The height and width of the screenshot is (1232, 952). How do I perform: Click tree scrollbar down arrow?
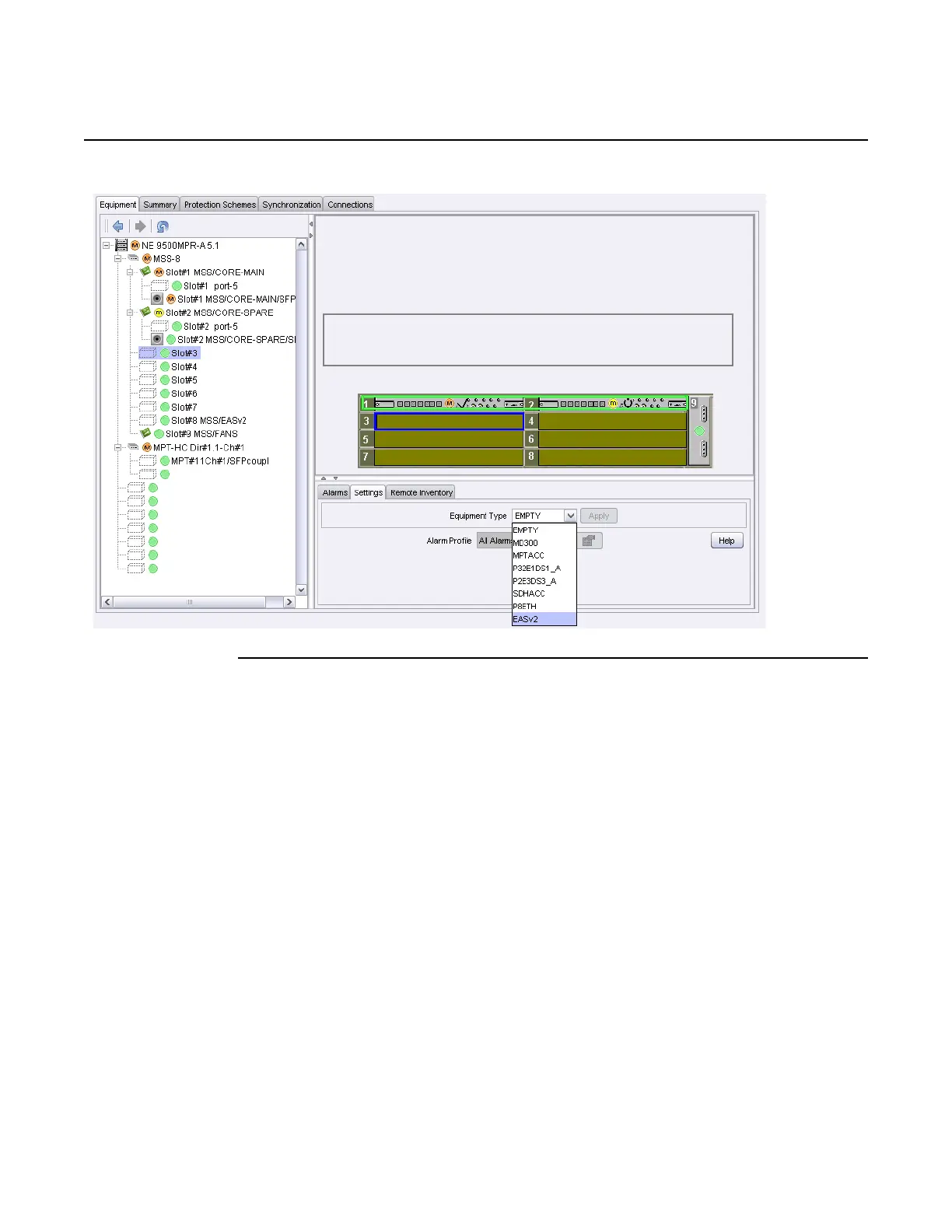[302, 590]
